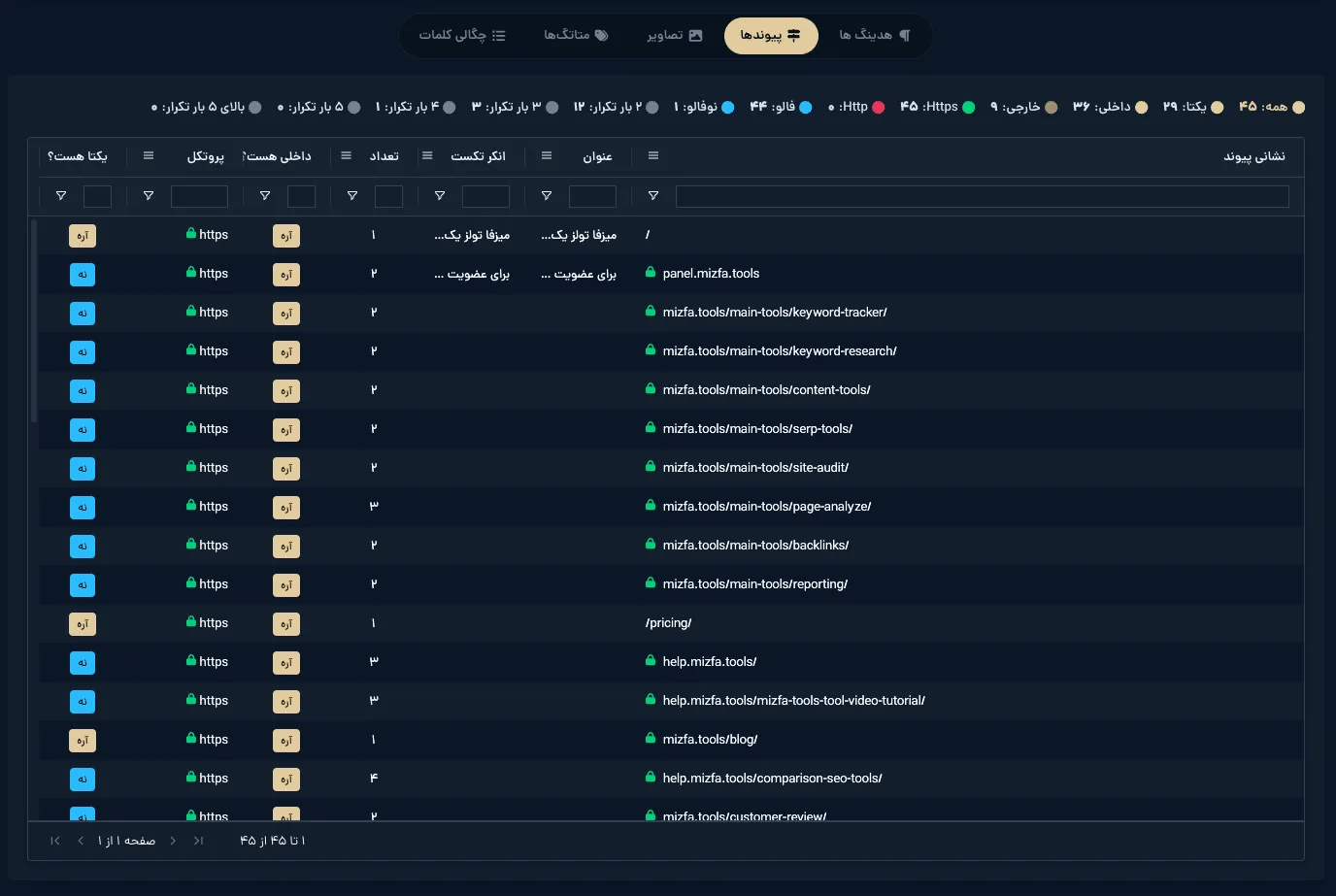The width and height of the screenshot is (1336, 896).
Task: Toggle the نوفالو legend filter dot
Action: pyautogui.click(x=728, y=107)
